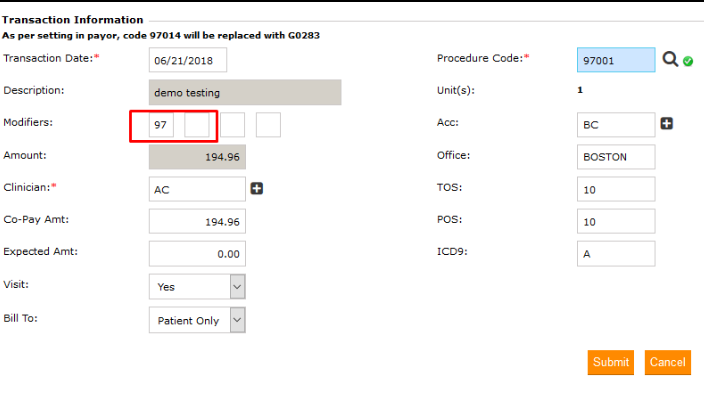Screen dimensions: 704x405
Task: Click the Transaction Date input field
Action: tap(188, 60)
